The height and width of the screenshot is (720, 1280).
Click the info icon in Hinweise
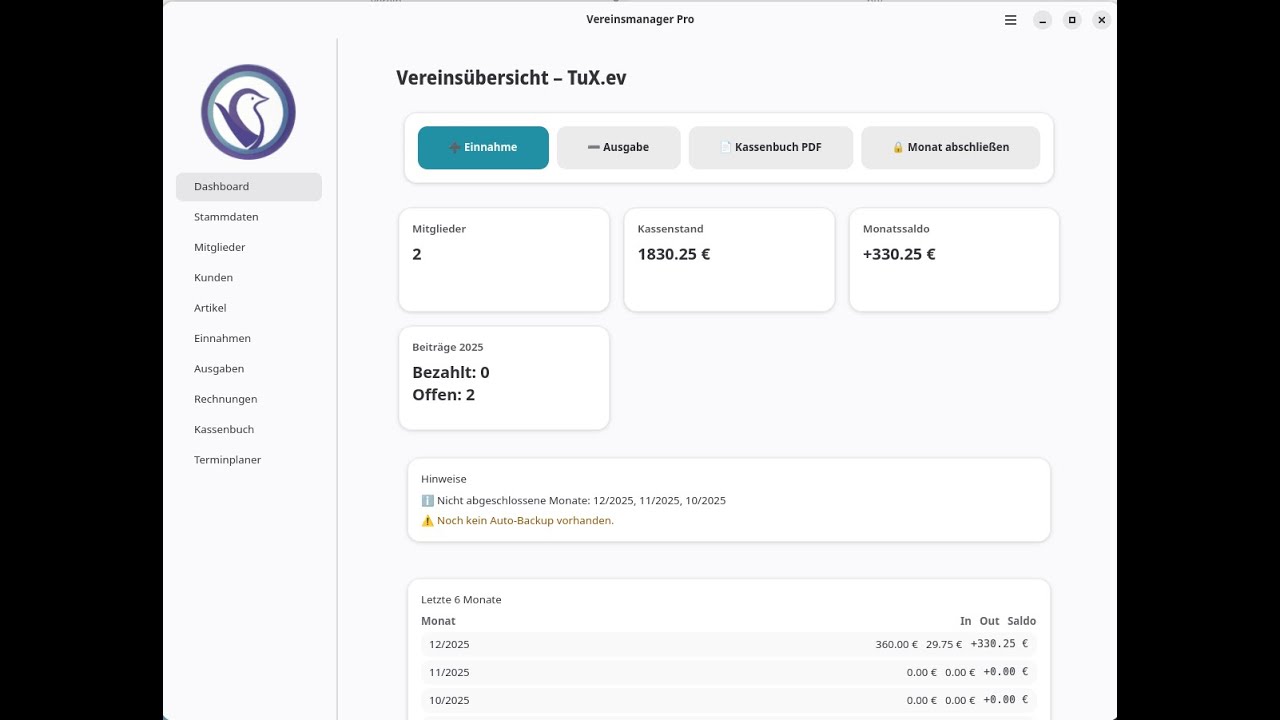pos(428,501)
